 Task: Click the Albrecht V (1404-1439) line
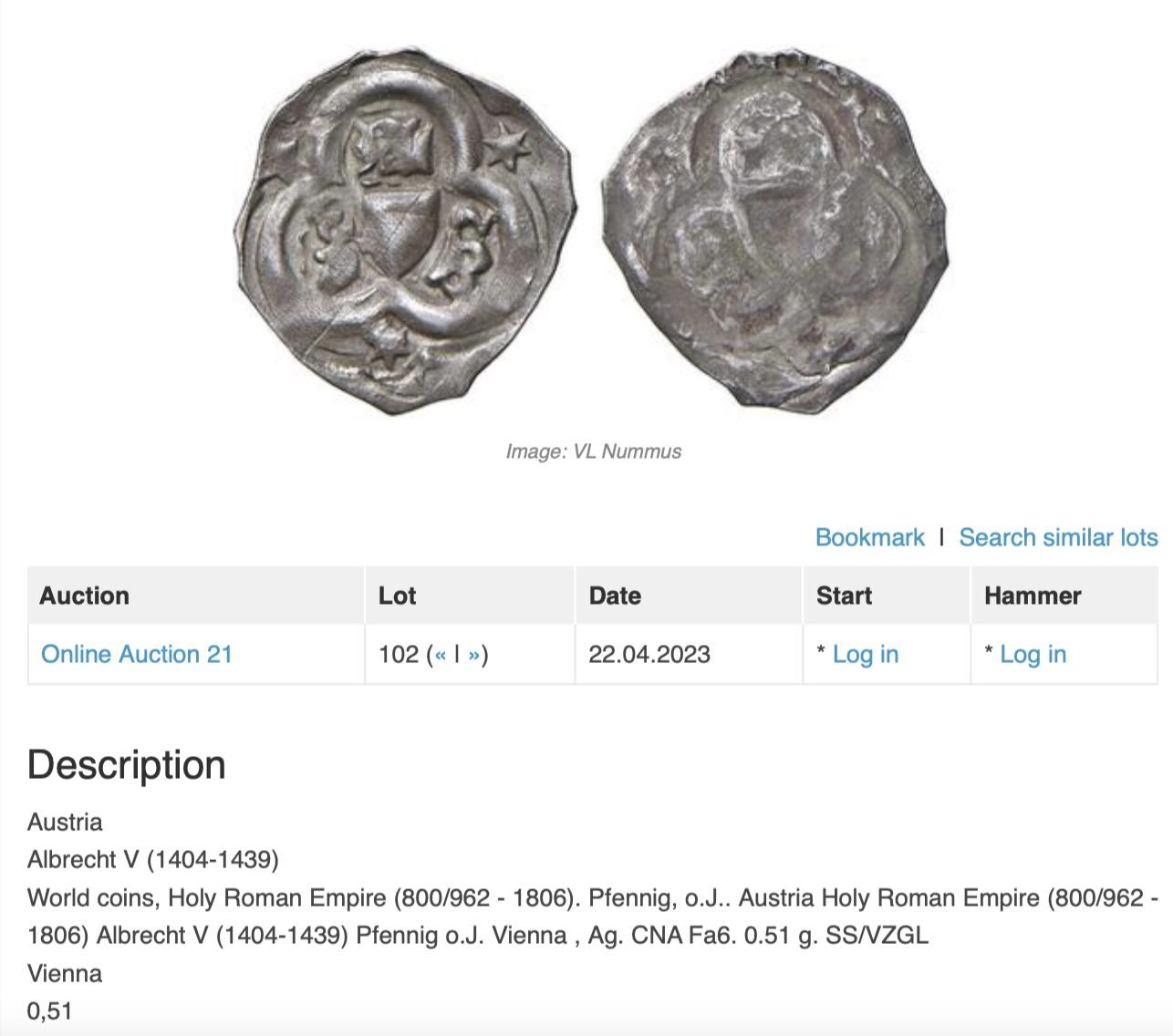pyautogui.click(x=153, y=859)
